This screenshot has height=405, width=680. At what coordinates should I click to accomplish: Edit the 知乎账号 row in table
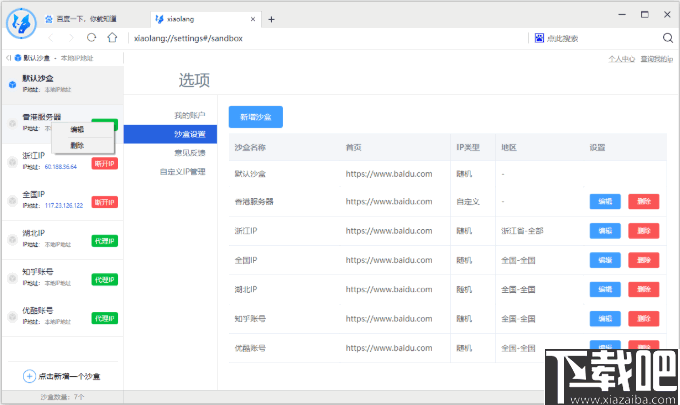click(605, 319)
